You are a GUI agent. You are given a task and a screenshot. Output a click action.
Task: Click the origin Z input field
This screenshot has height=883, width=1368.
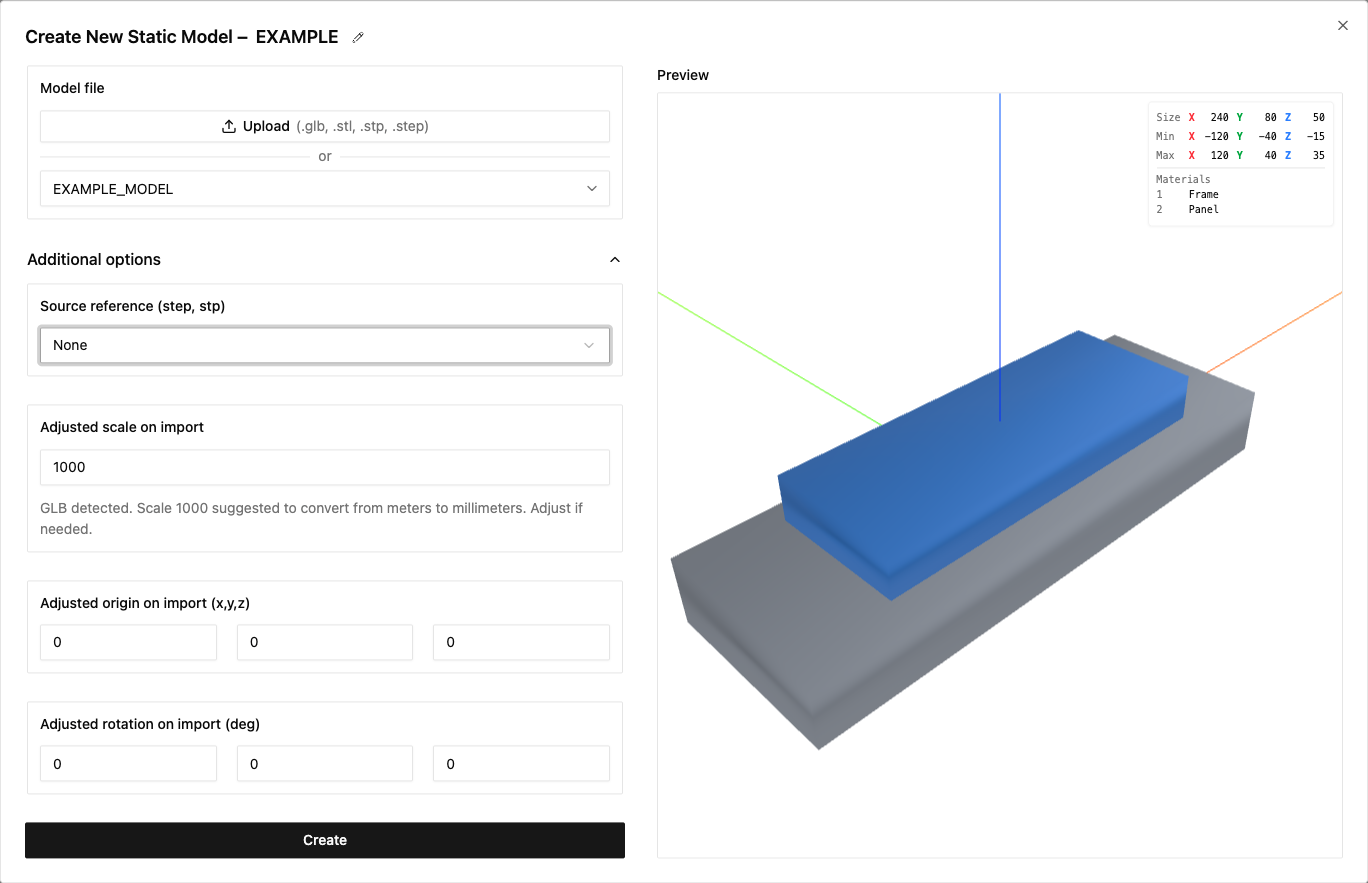[521, 642]
